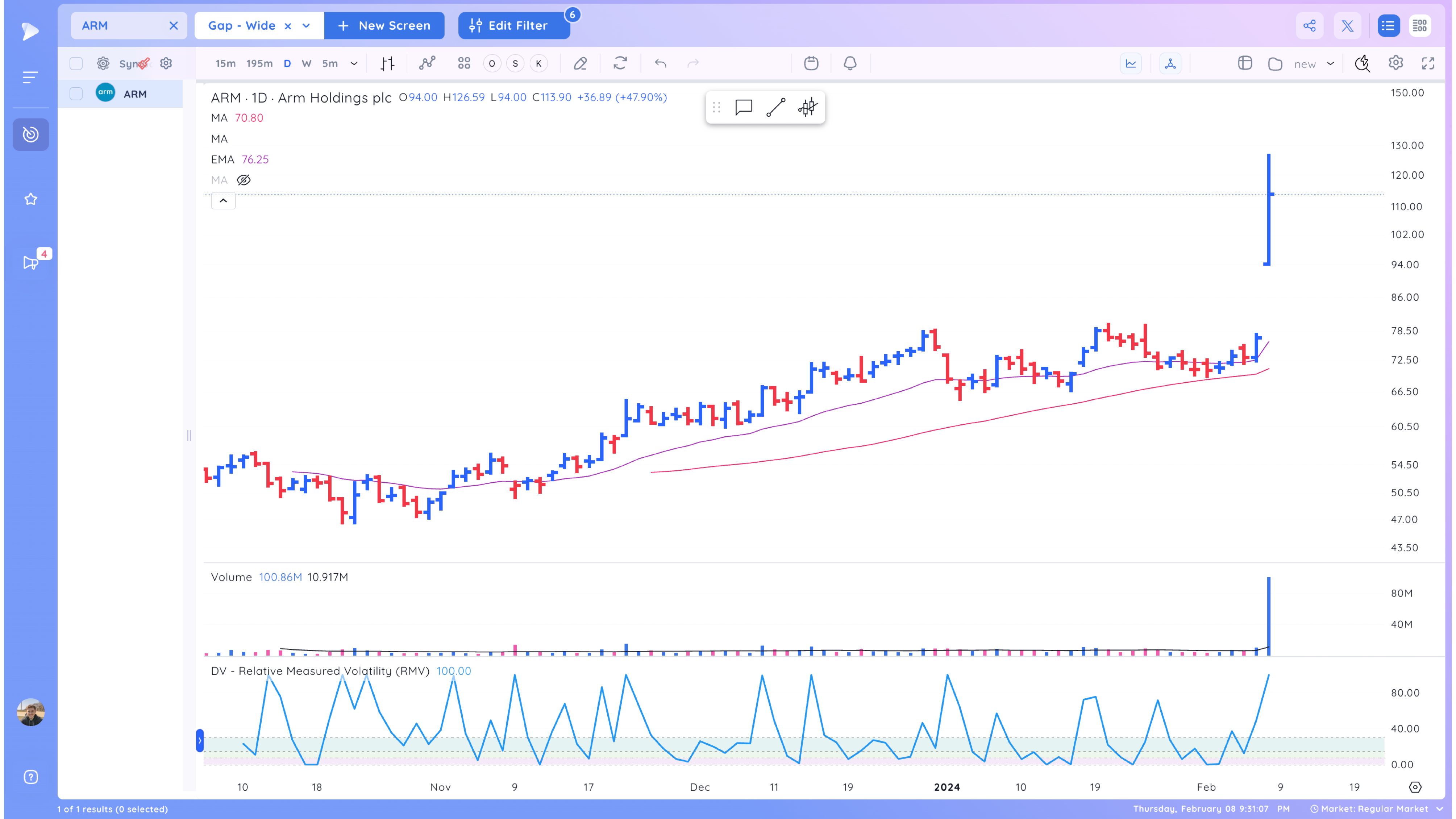Click the New Screen button
This screenshot has height=819, width=1456.
384,25
